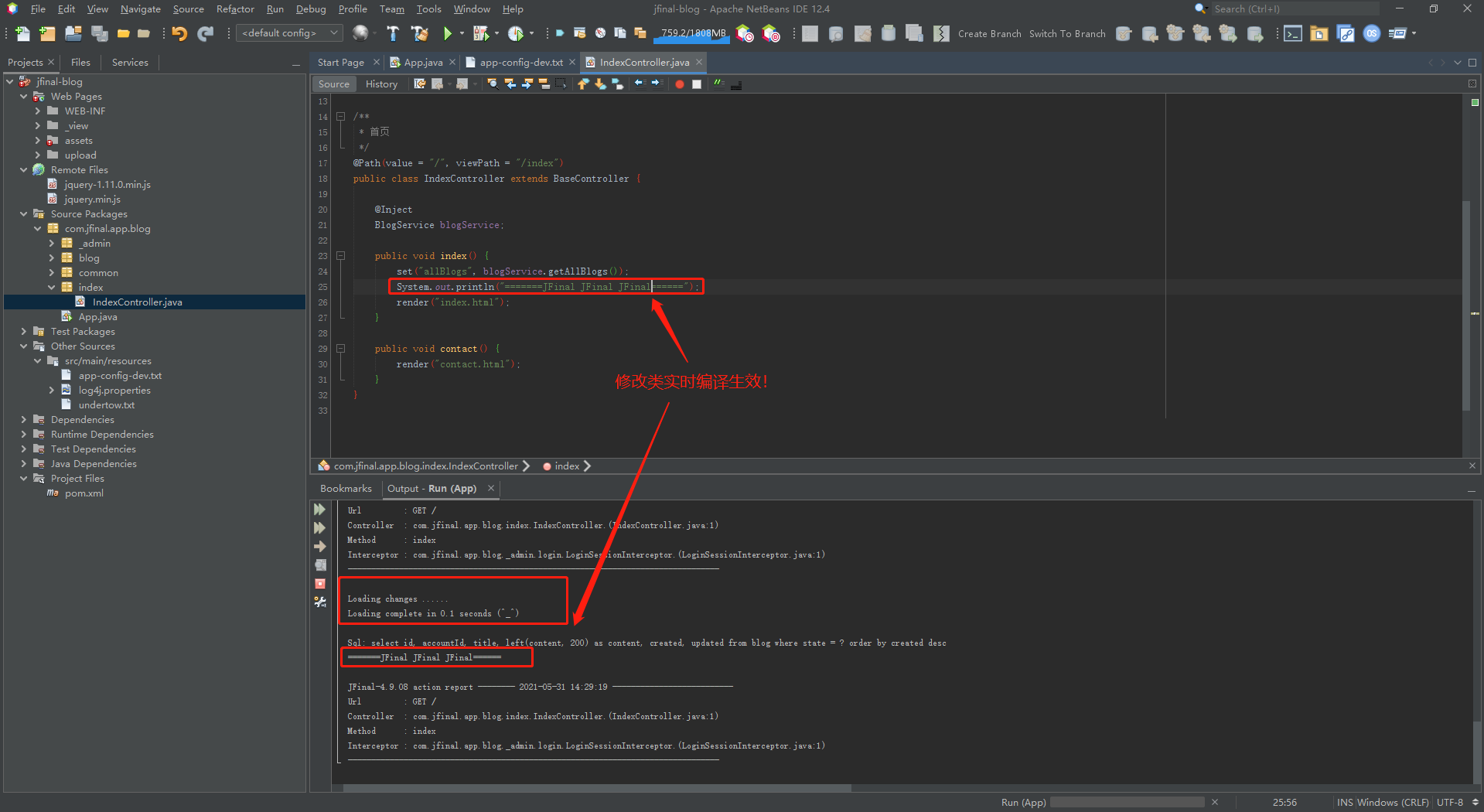Click the blue OS round toolbar icon
Viewport: 1484px width, 812px height.
1372,33
